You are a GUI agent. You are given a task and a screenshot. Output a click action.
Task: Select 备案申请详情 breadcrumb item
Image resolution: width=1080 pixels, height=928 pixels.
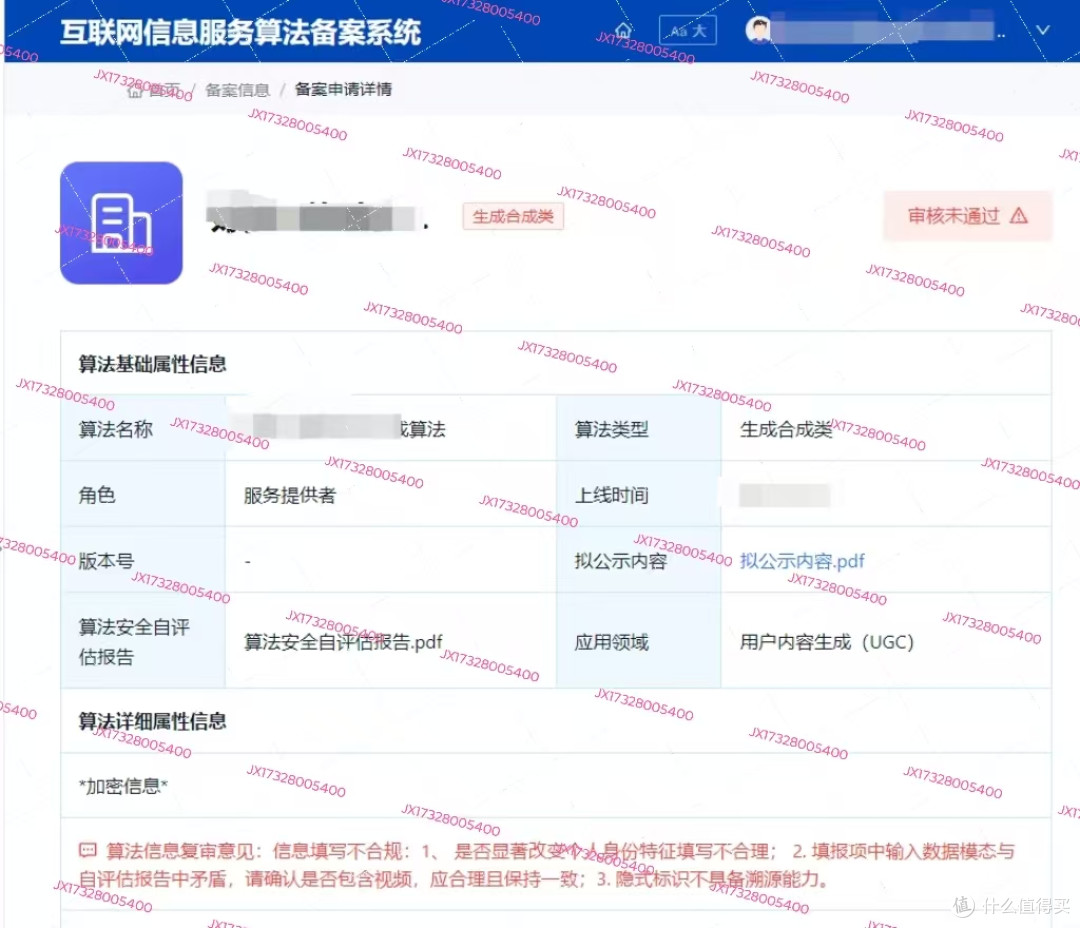click(343, 89)
